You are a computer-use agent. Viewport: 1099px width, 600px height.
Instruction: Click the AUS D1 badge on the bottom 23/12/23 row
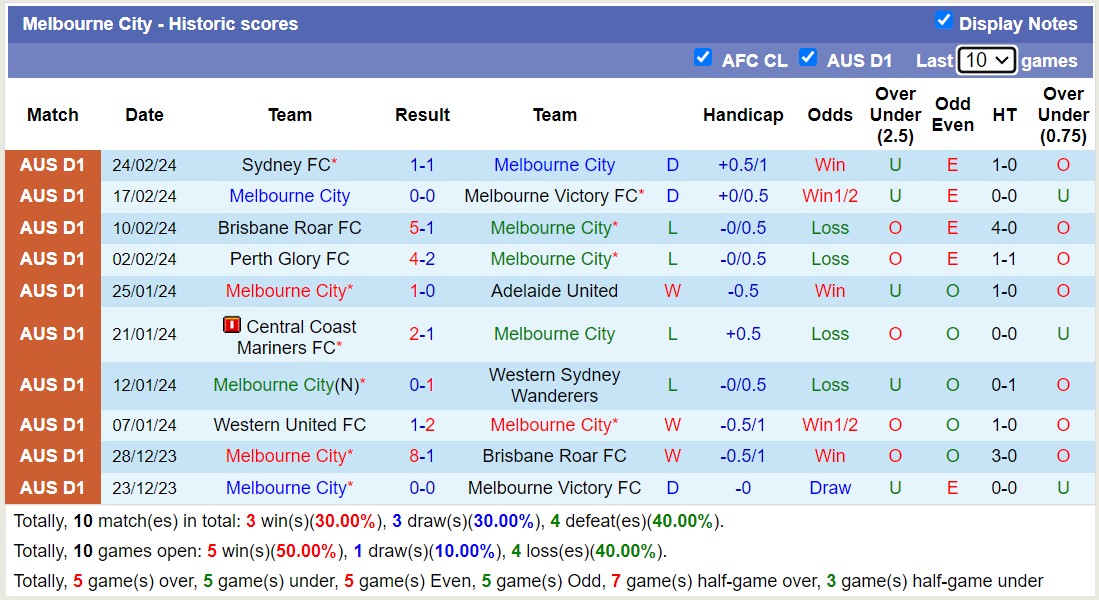[x=52, y=487]
